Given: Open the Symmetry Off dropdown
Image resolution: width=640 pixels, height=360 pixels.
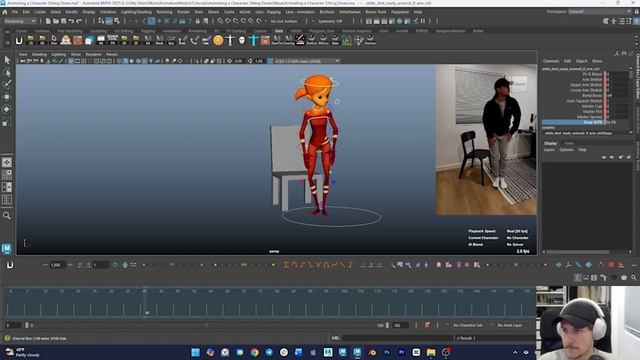Looking at the screenshot, I should (x=331, y=21).
